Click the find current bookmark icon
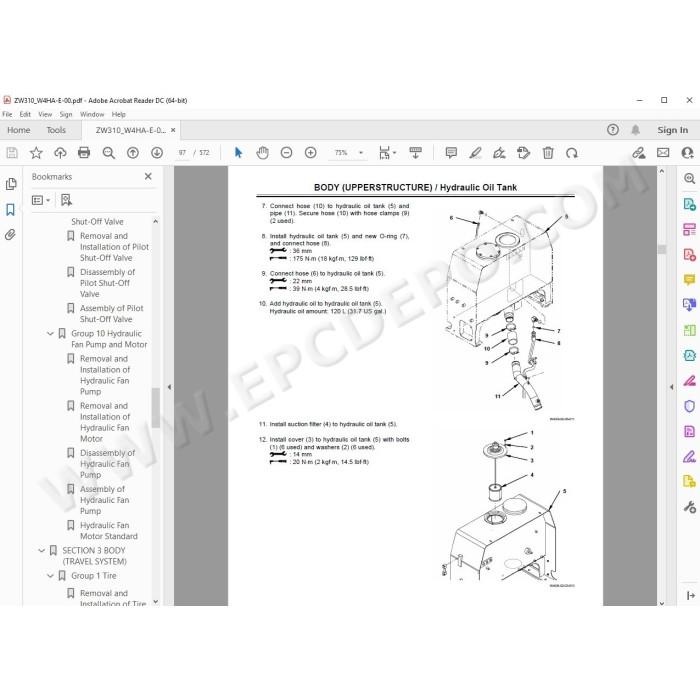The width and height of the screenshot is (700, 700). click(66, 200)
